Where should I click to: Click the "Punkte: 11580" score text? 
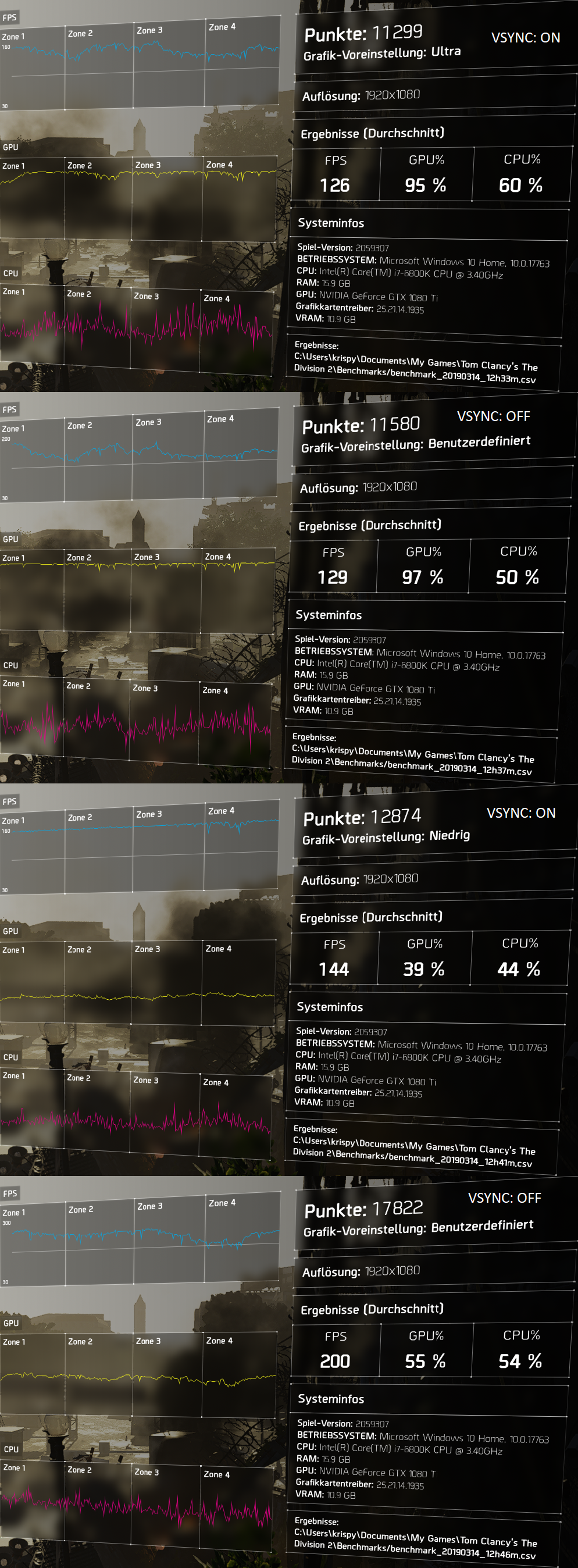[x=361, y=425]
